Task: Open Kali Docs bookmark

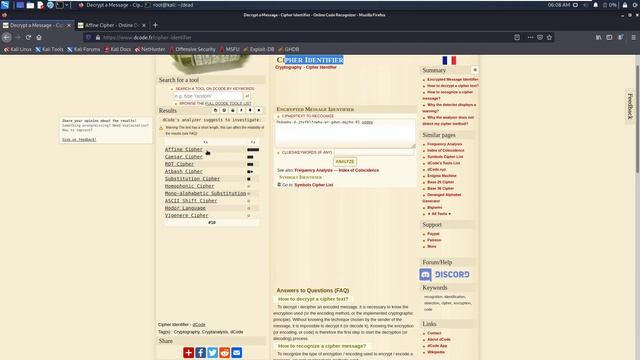Action: click(118, 49)
